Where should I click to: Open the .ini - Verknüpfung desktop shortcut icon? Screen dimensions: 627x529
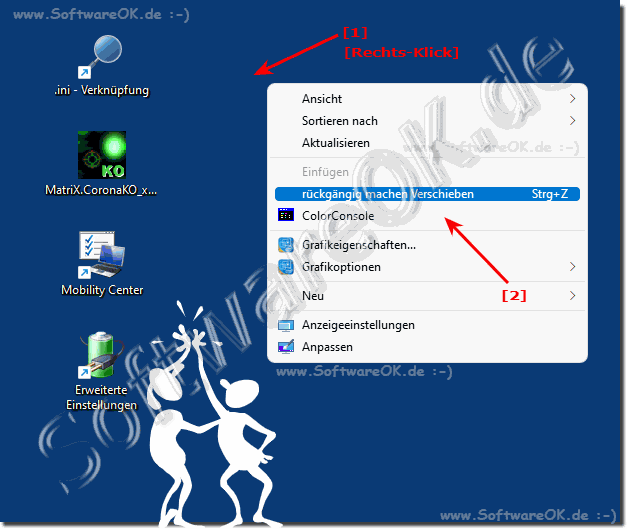tap(101, 56)
